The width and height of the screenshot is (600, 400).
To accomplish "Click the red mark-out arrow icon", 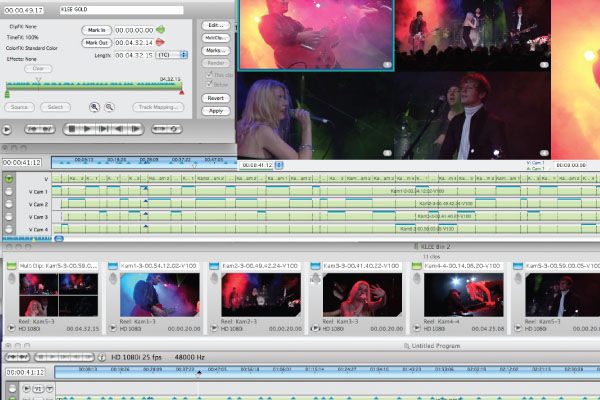I will coord(160,42).
